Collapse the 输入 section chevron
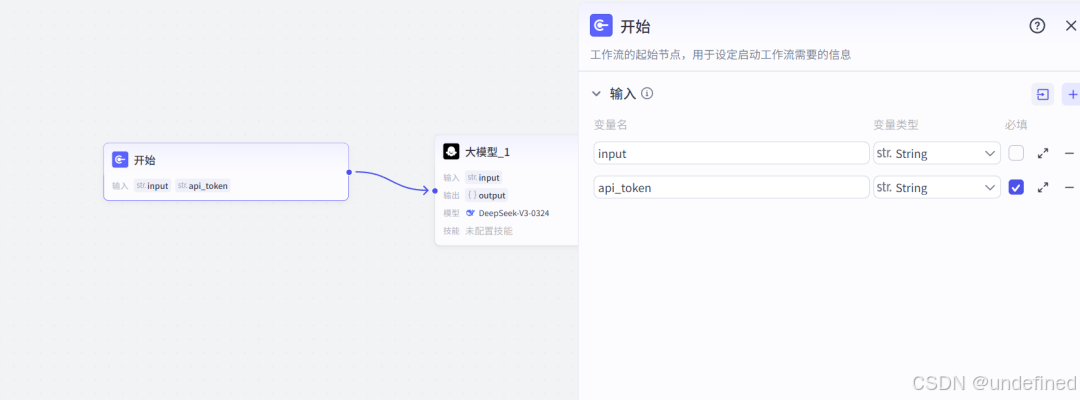 click(596, 94)
